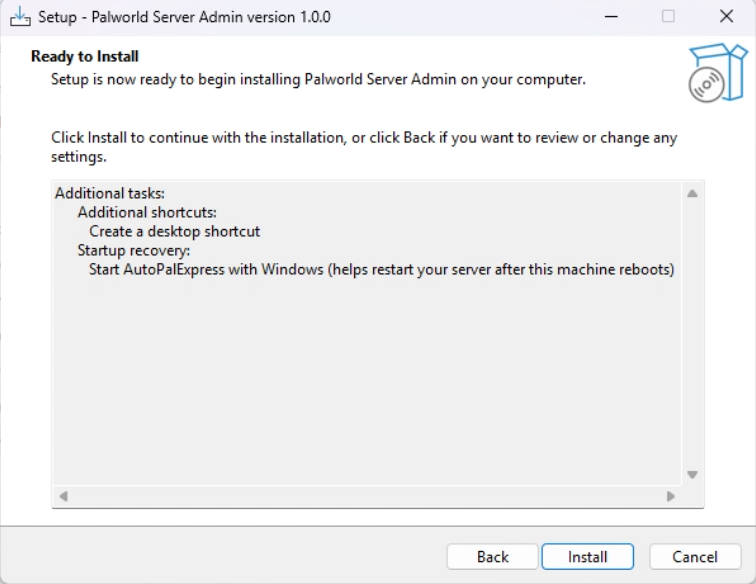
Task: Go Back to previous setup page
Action: coord(492,557)
